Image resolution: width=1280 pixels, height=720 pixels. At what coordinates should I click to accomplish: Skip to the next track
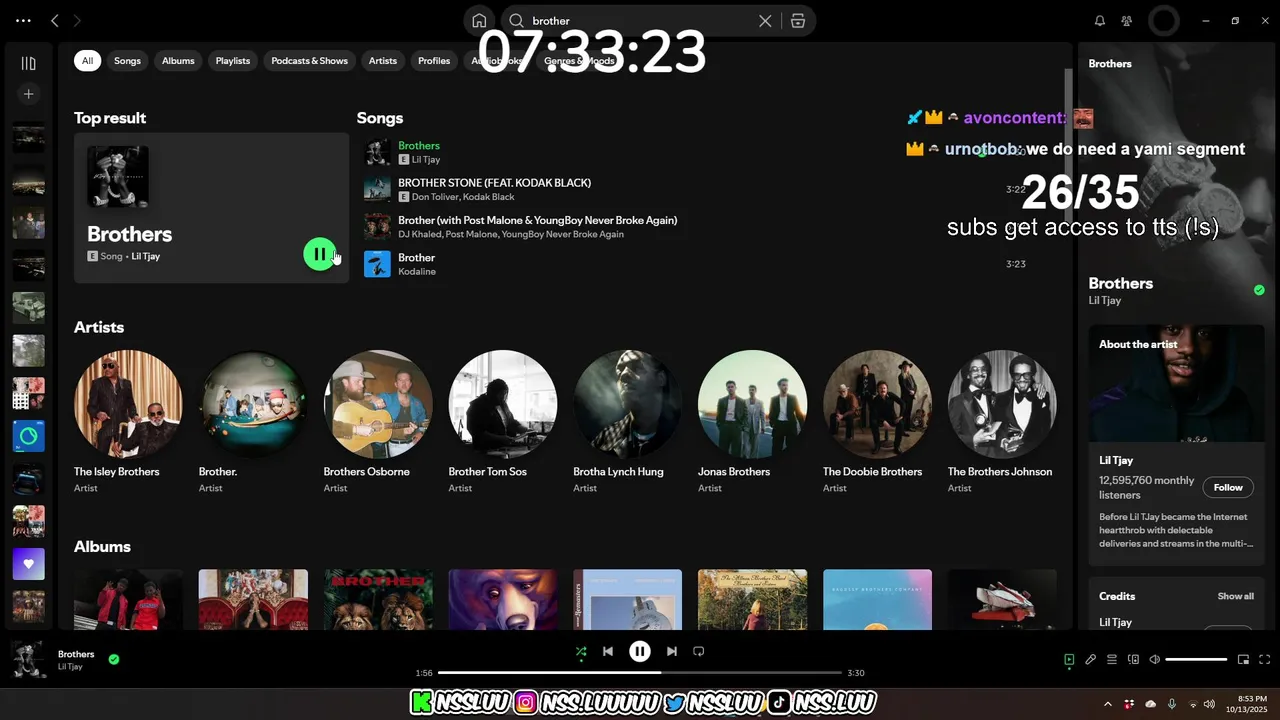[x=672, y=651]
